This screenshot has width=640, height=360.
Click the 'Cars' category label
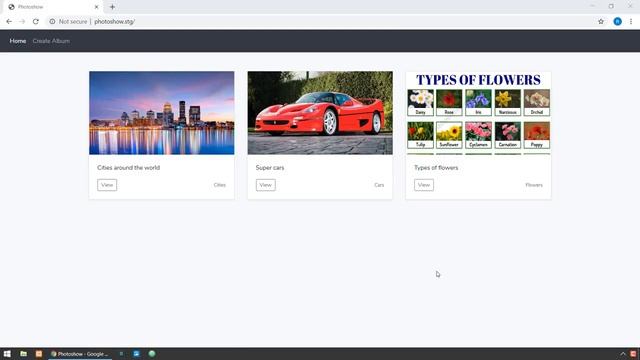379,185
